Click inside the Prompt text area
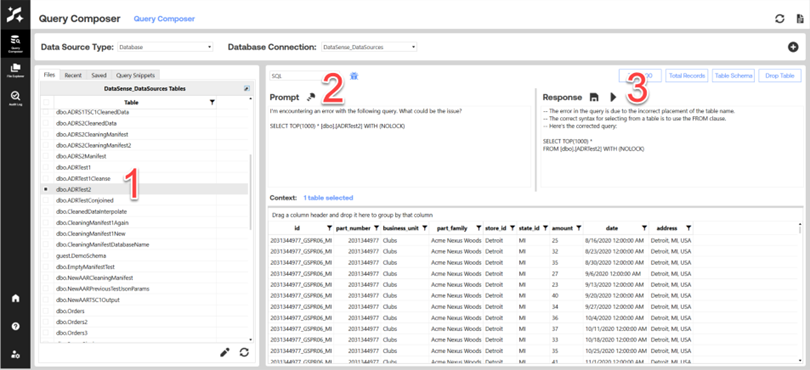The image size is (810, 370). tap(400, 147)
